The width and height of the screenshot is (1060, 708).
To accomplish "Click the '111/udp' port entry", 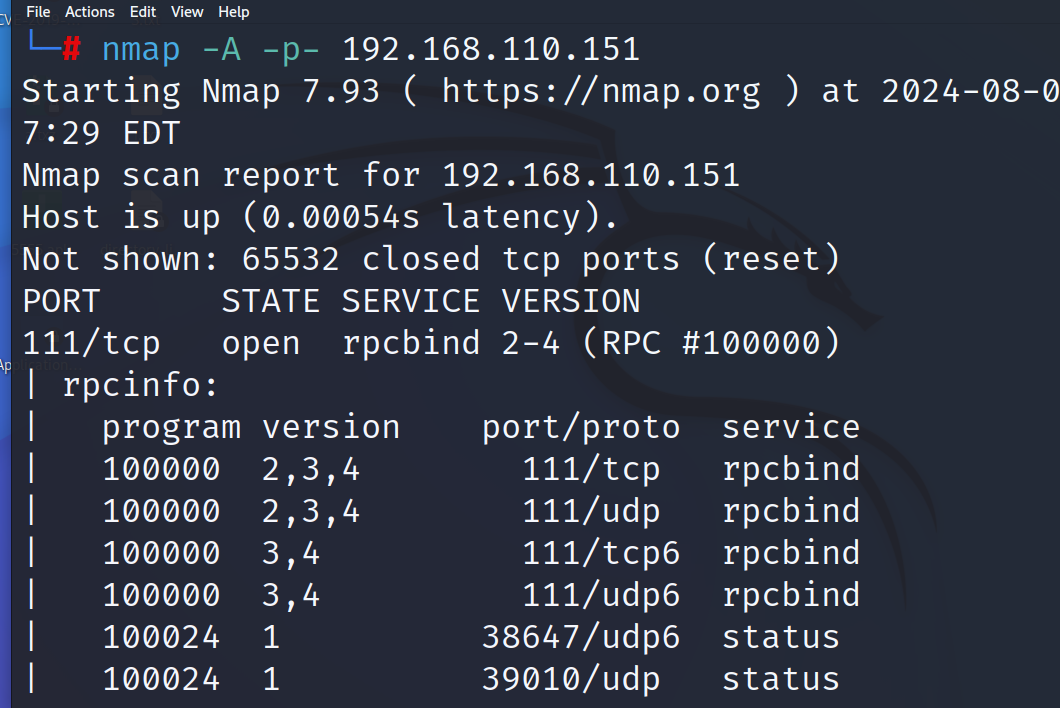I will [591, 511].
